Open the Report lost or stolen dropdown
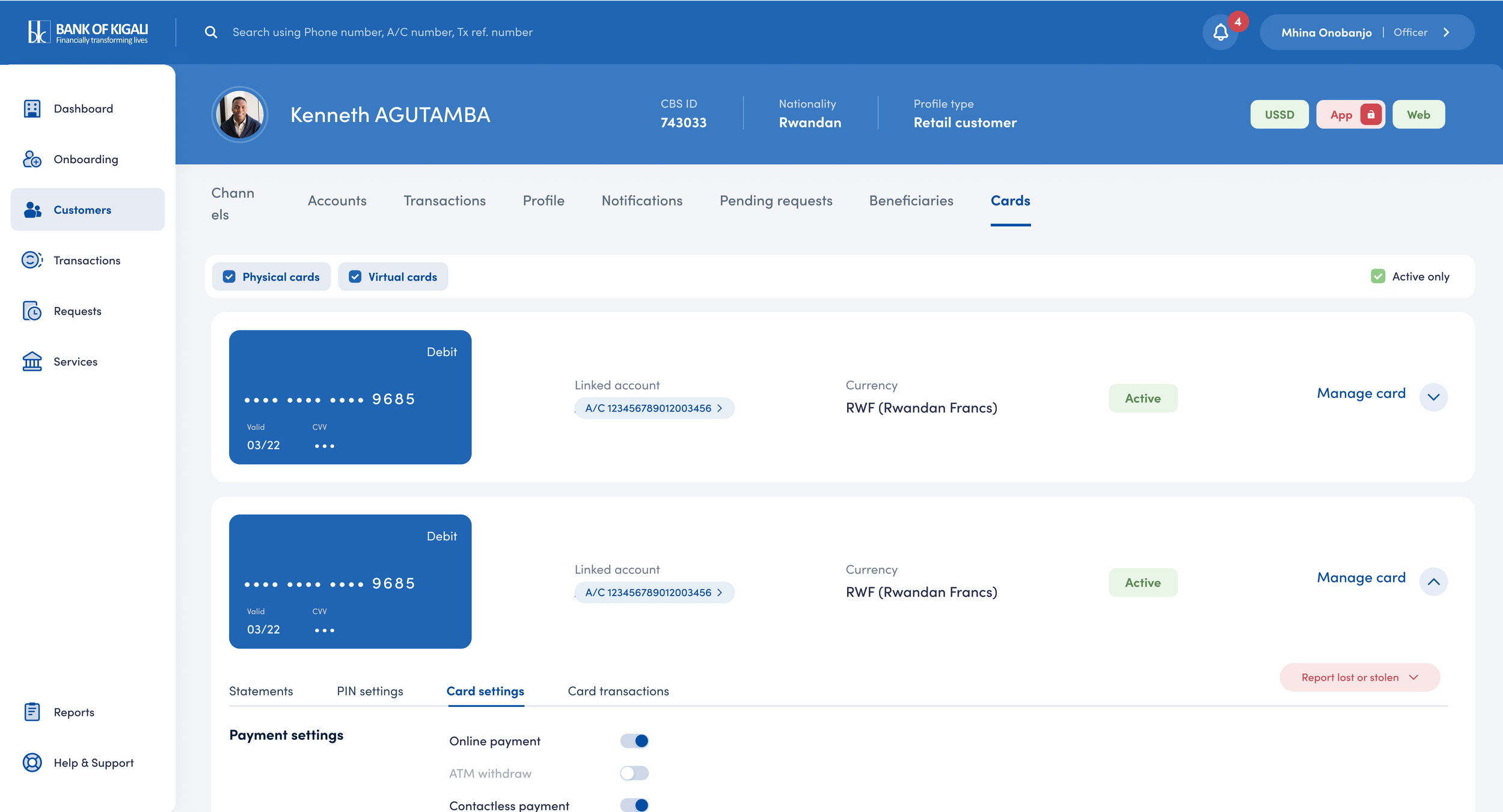This screenshot has height=812, width=1503. [1359, 677]
